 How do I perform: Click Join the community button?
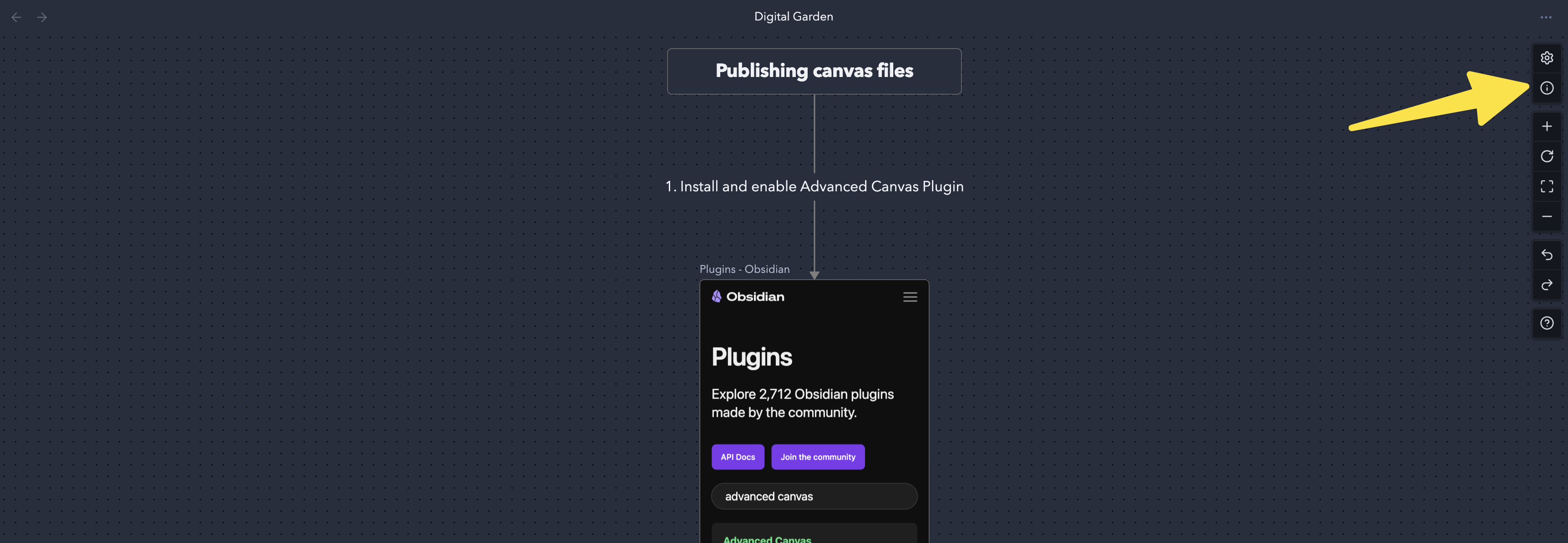click(x=818, y=457)
